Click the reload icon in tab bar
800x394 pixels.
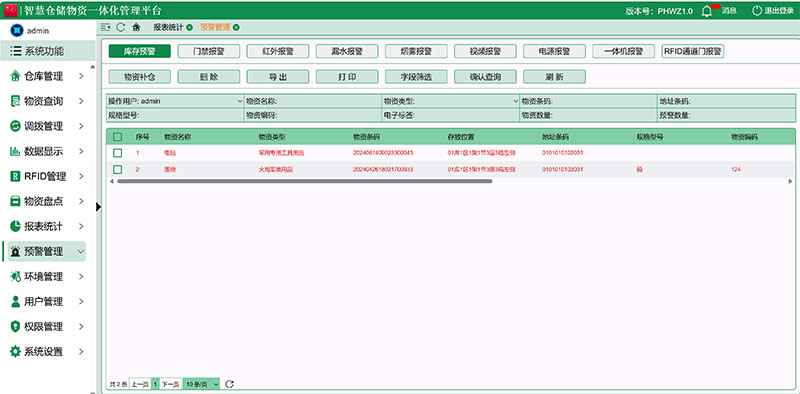coord(120,27)
